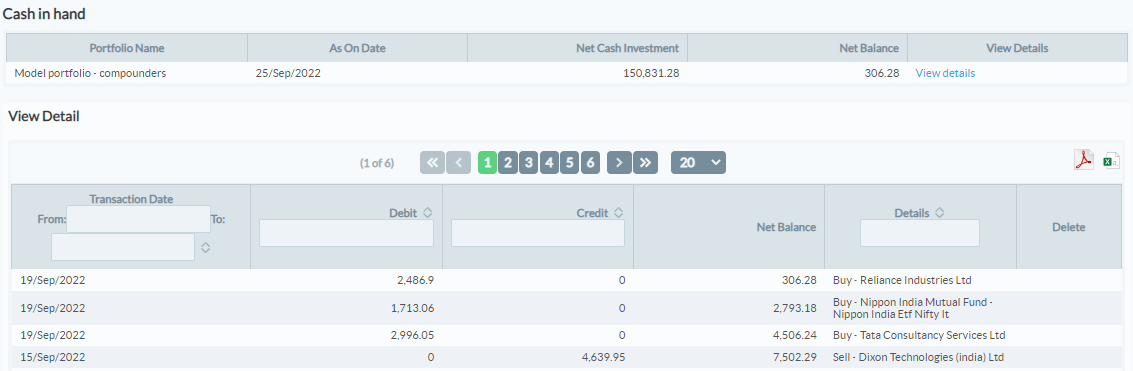This screenshot has height=371, width=1133.
Task: Sort by the Debit column arrows
Action: [427, 213]
